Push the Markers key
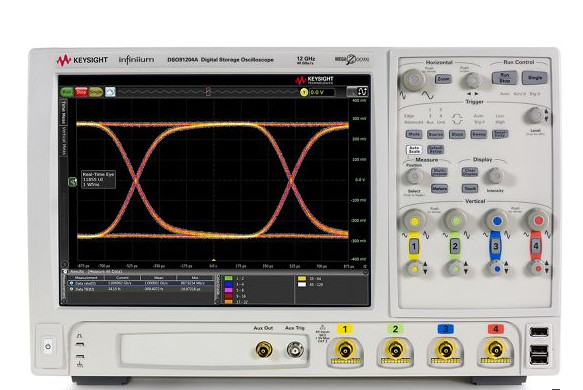 439,189
